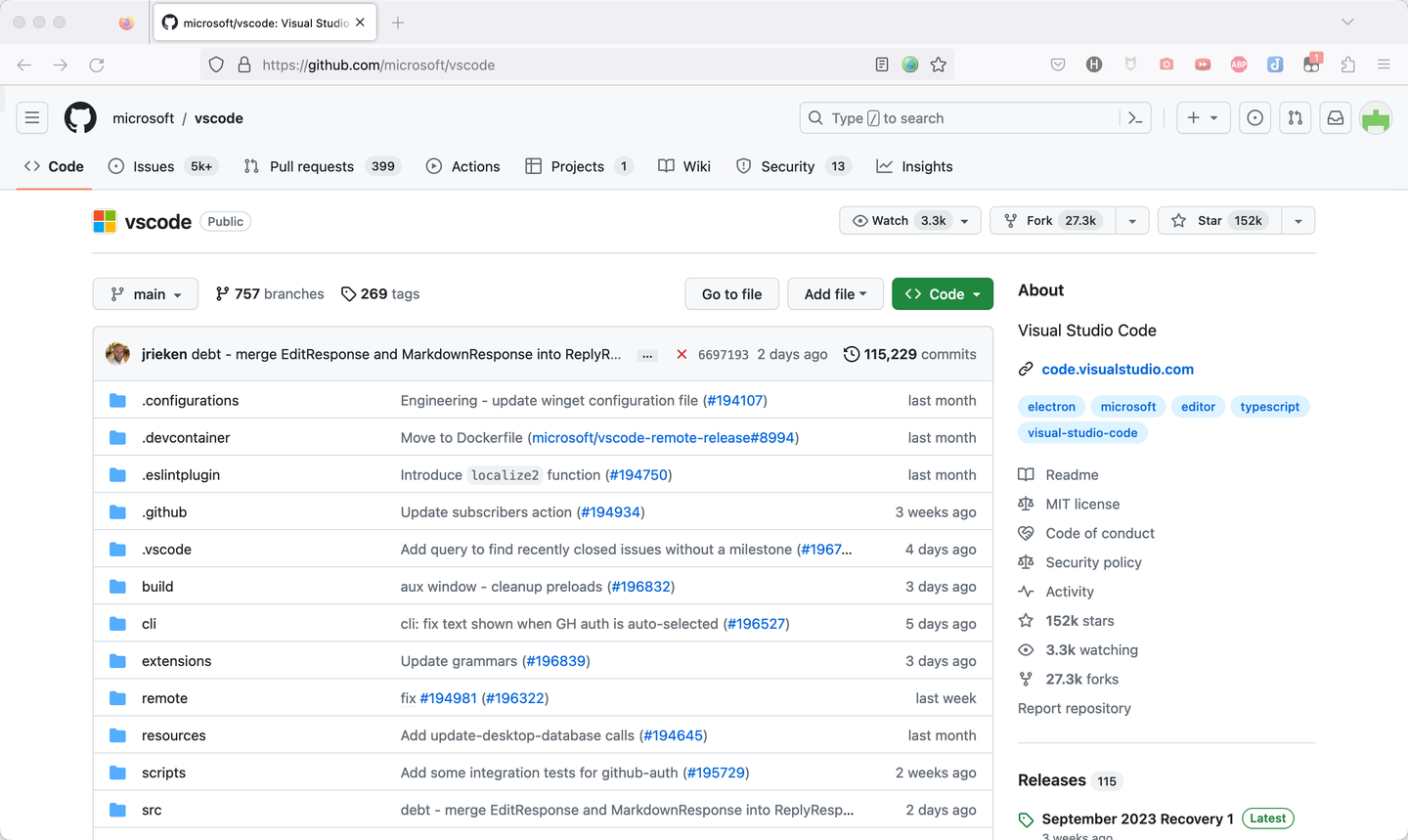Viewport: 1408px width, 840px height.
Task: Open the Notifications inbox icon
Action: (x=1336, y=118)
